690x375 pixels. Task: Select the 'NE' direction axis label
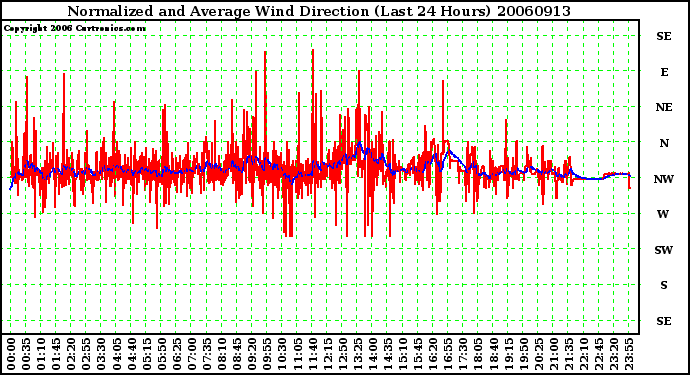coord(664,107)
